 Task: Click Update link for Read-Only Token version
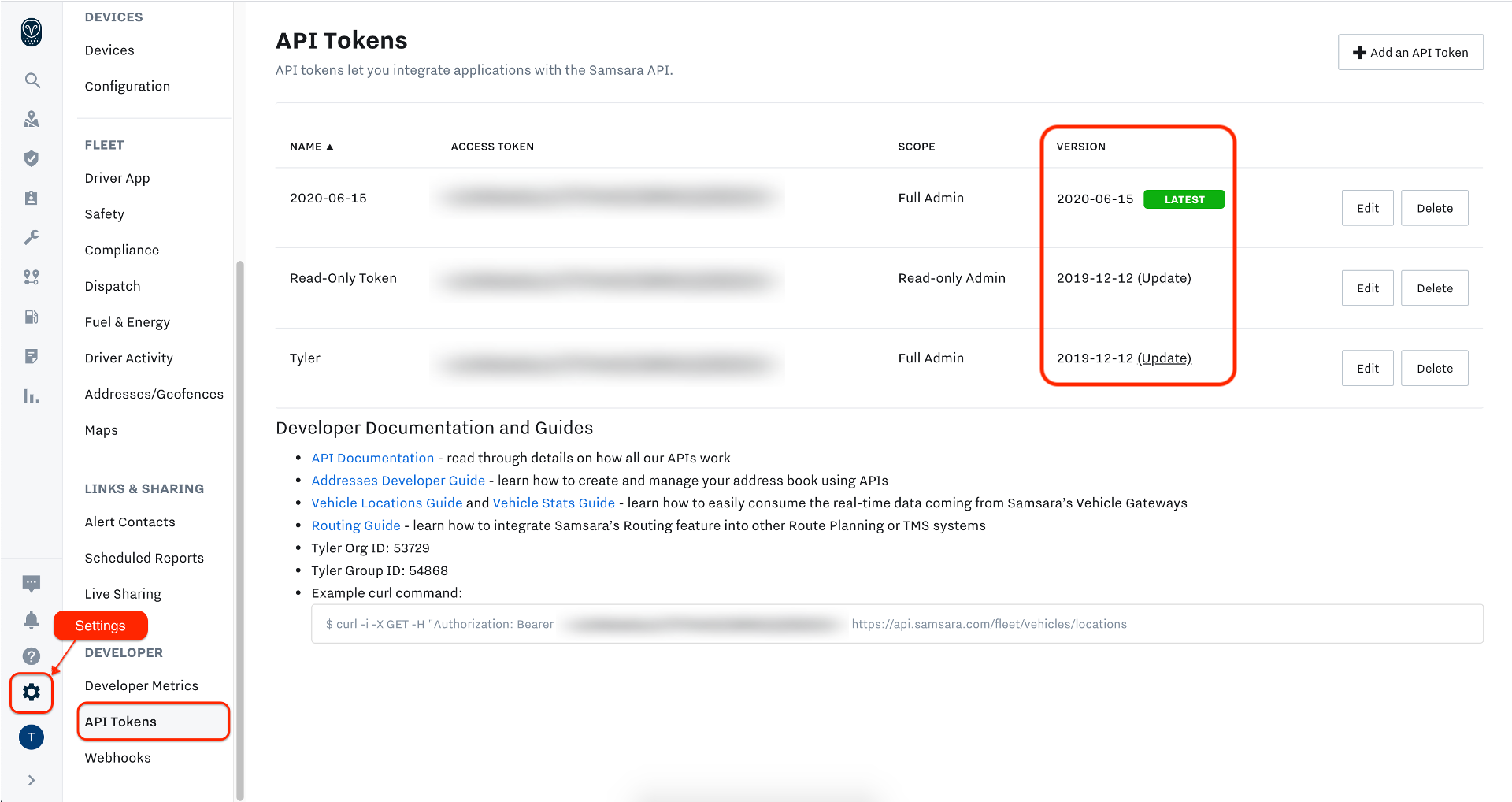click(x=1165, y=278)
